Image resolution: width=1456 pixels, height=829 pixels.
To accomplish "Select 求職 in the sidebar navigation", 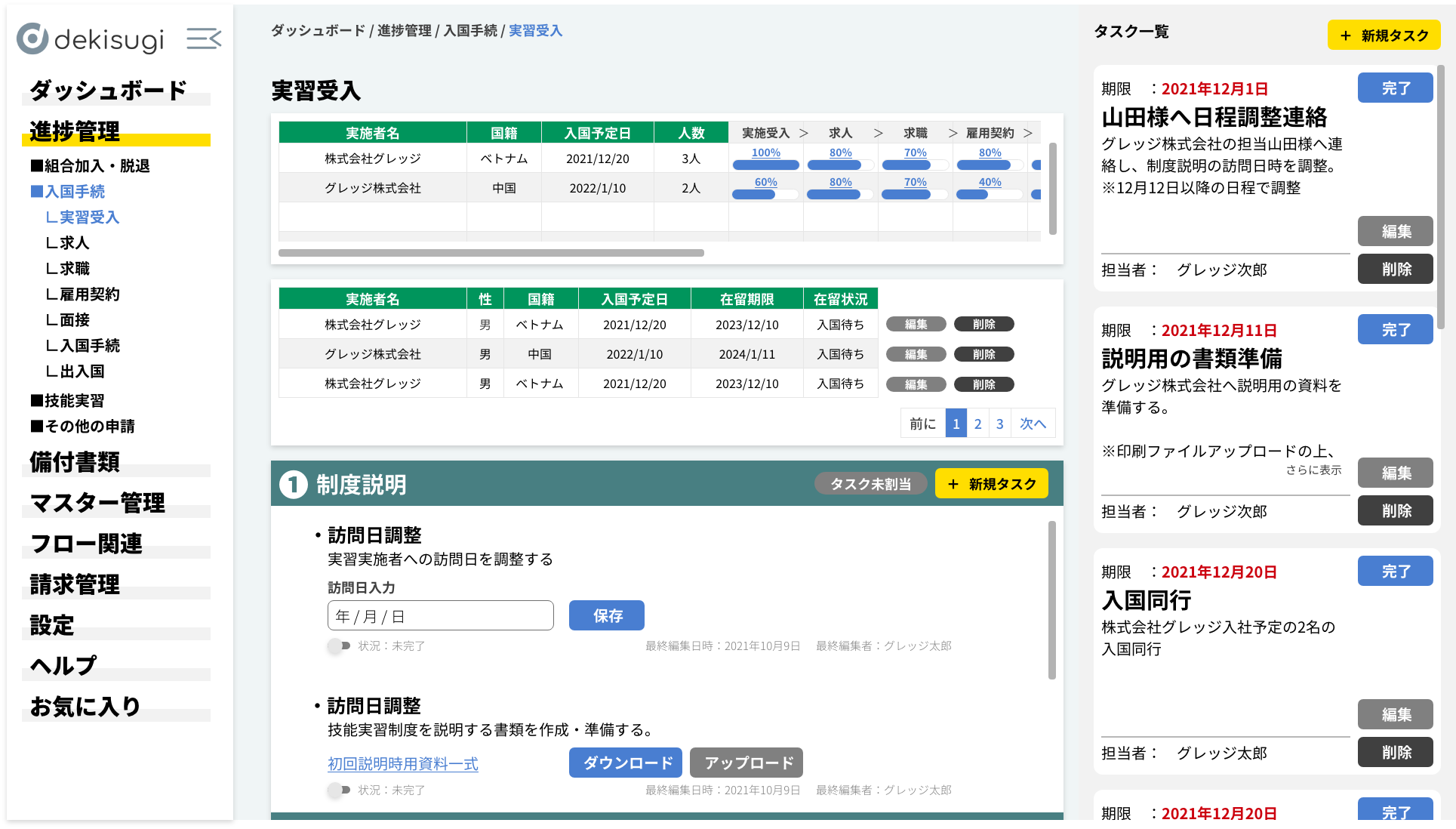I will [x=76, y=268].
